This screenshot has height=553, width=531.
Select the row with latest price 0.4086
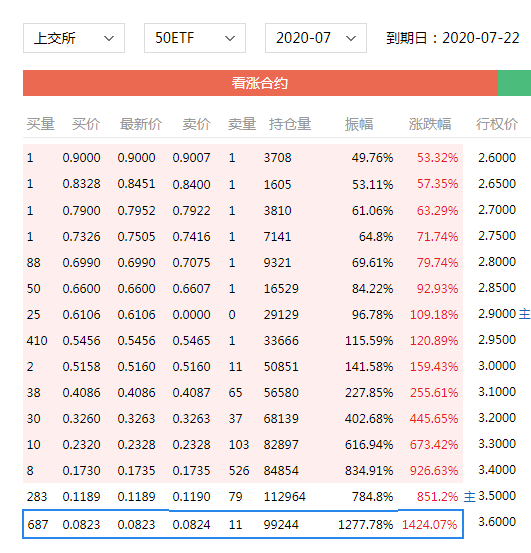(243, 393)
